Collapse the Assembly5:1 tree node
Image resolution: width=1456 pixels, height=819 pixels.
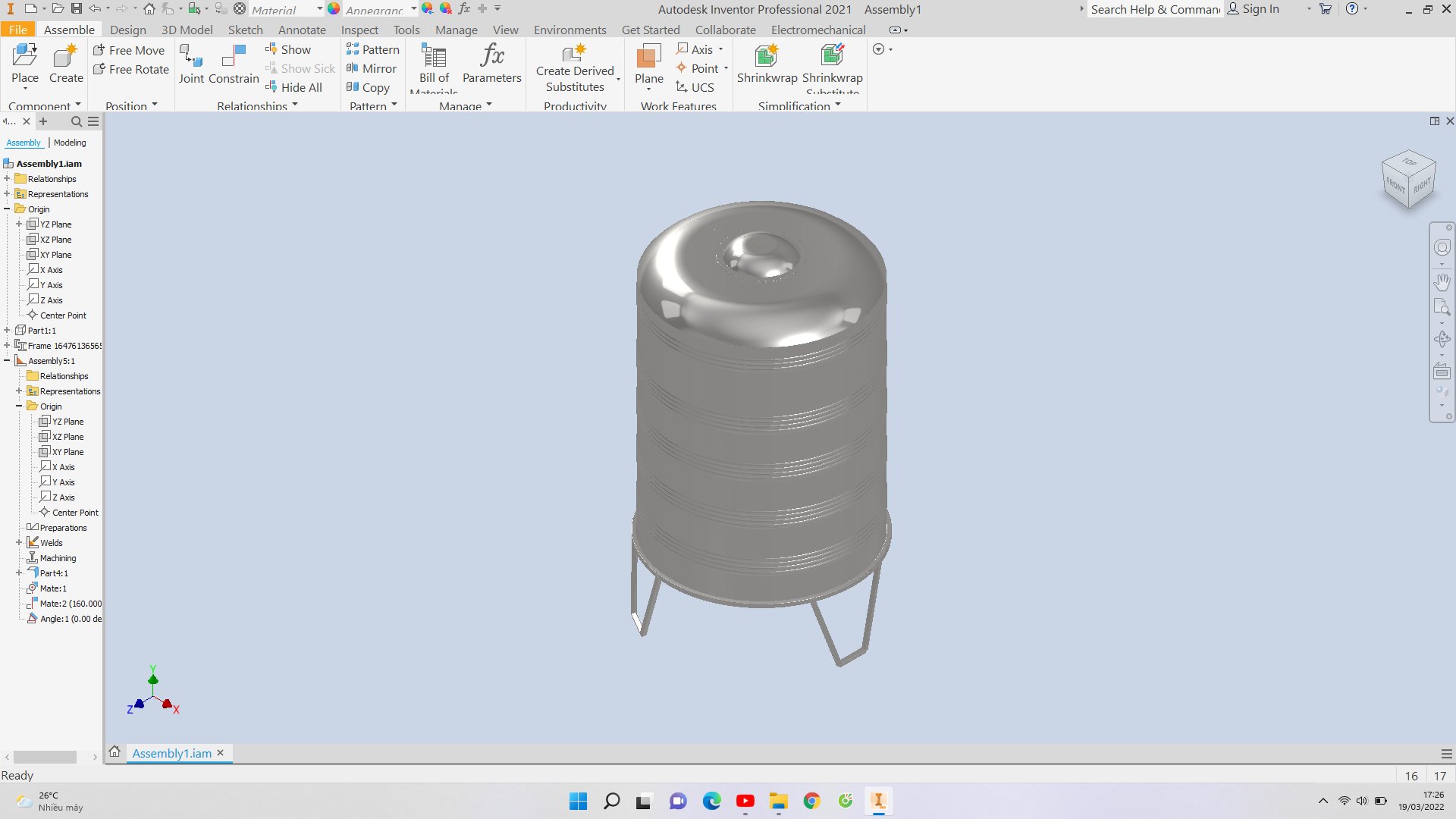(x=7, y=361)
